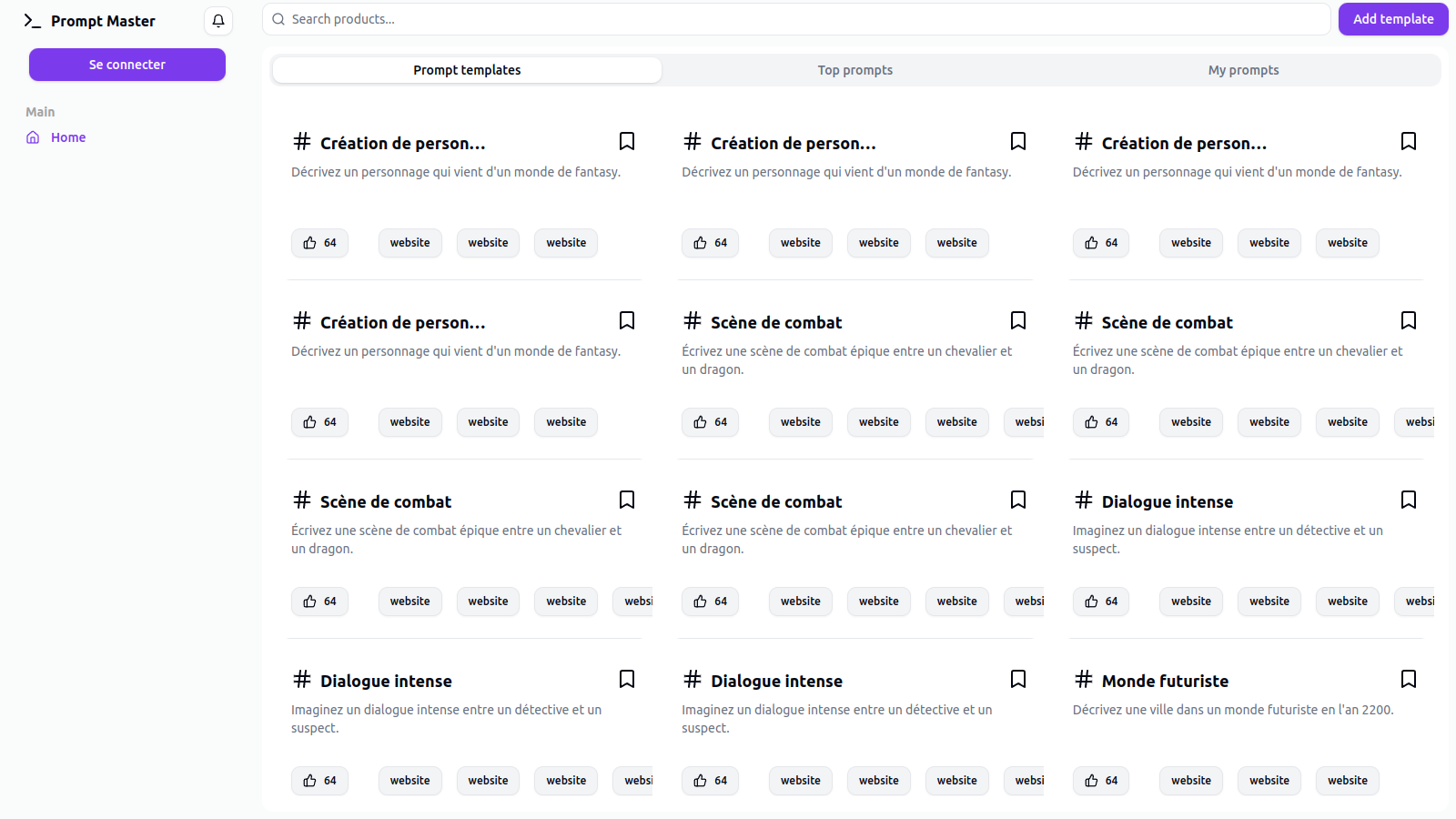Screen dimensions: 1456x819
Task: Click the hashtag icon on the first Scène de combat
Action: 693,320
